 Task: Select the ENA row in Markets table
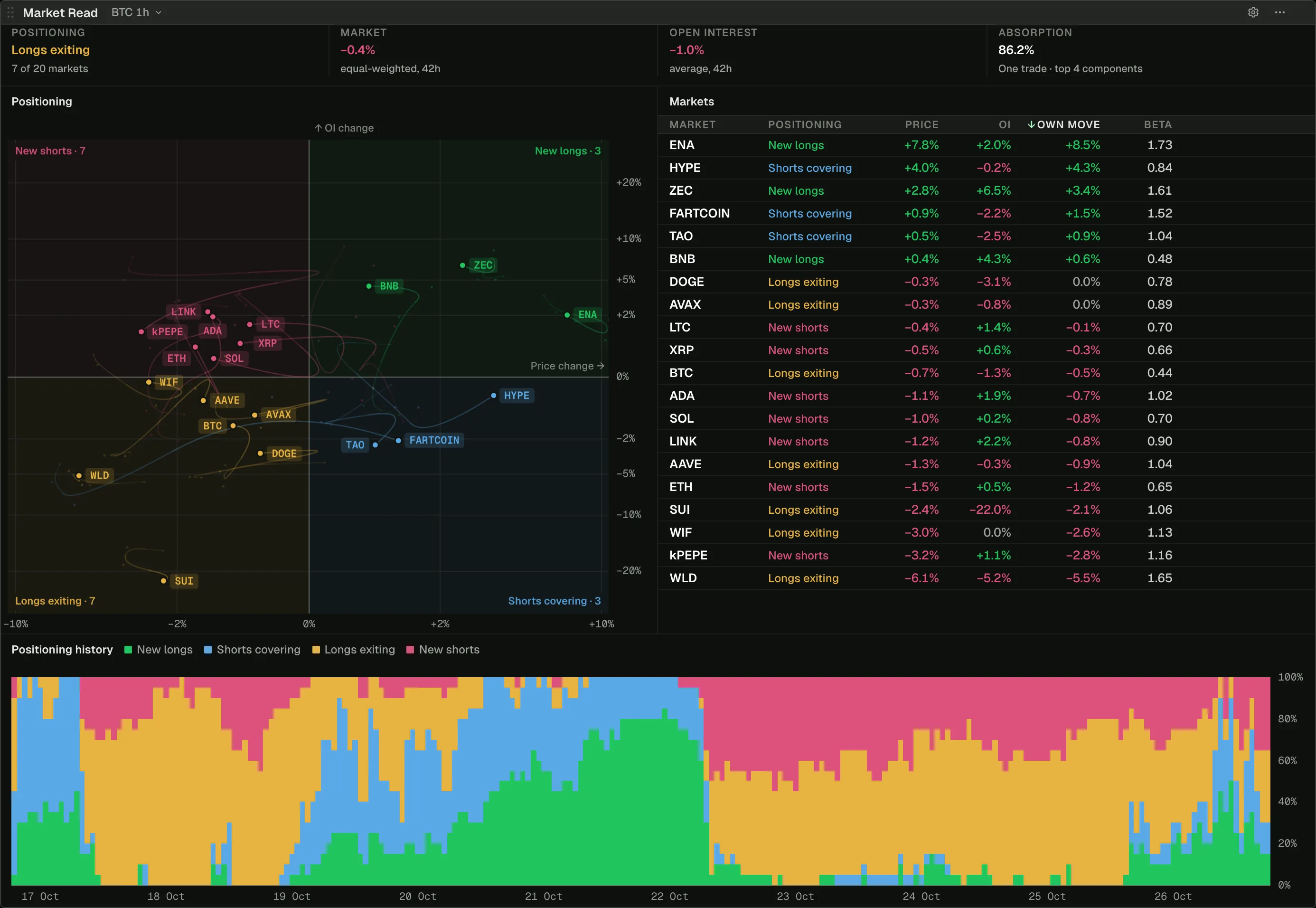tap(986, 145)
